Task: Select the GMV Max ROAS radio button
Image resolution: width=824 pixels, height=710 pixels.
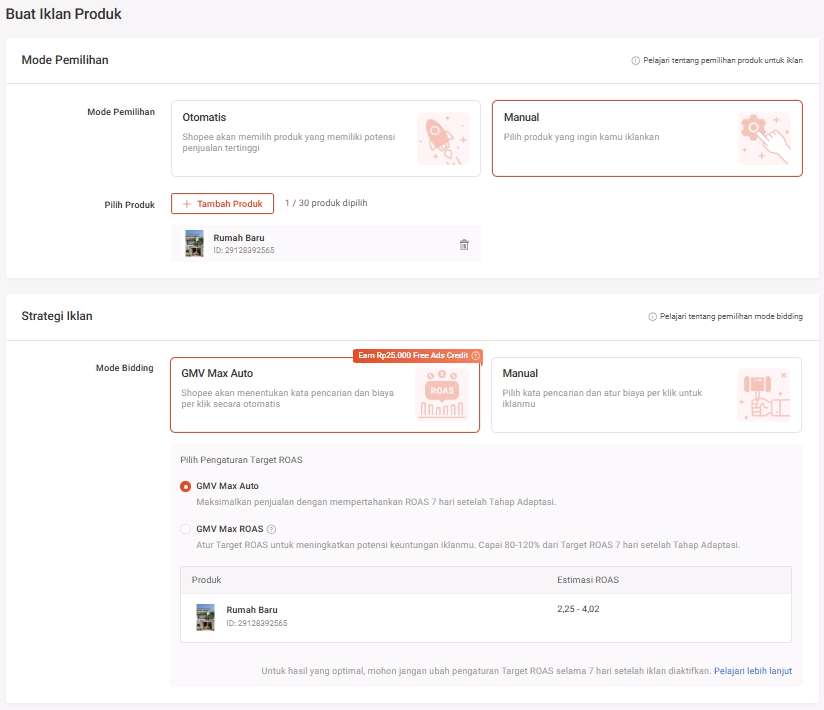Action: pos(186,529)
